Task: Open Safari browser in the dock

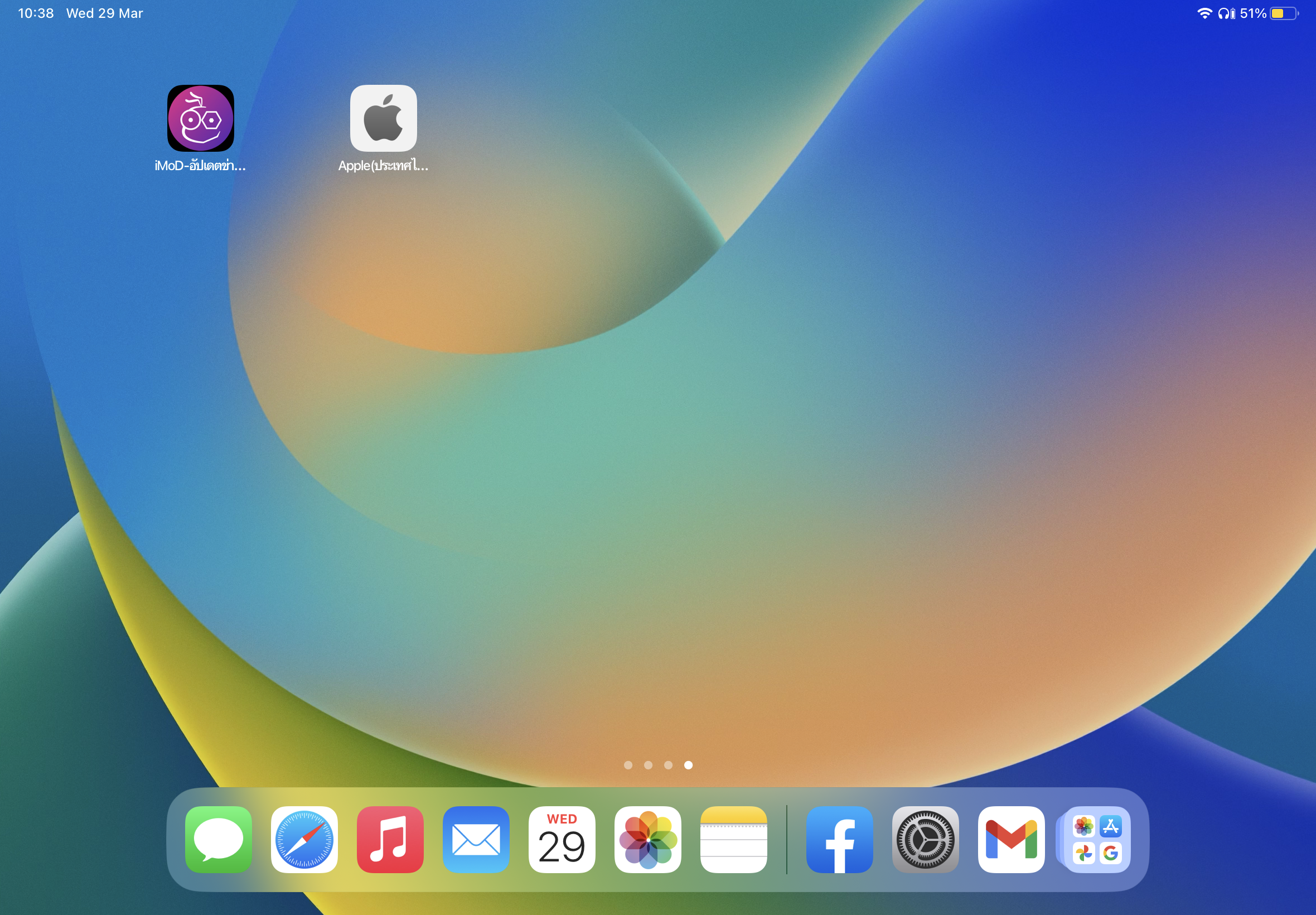Action: pyautogui.click(x=304, y=839)
